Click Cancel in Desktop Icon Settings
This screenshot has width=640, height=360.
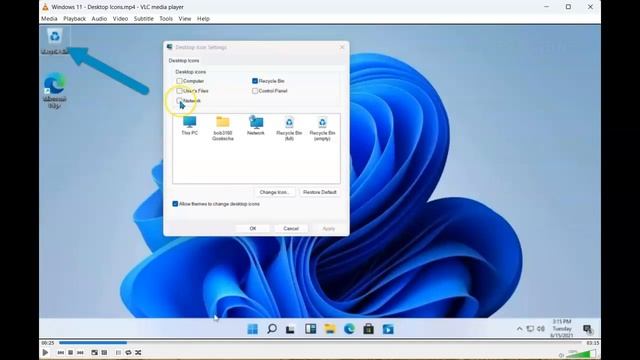(291, 229)
